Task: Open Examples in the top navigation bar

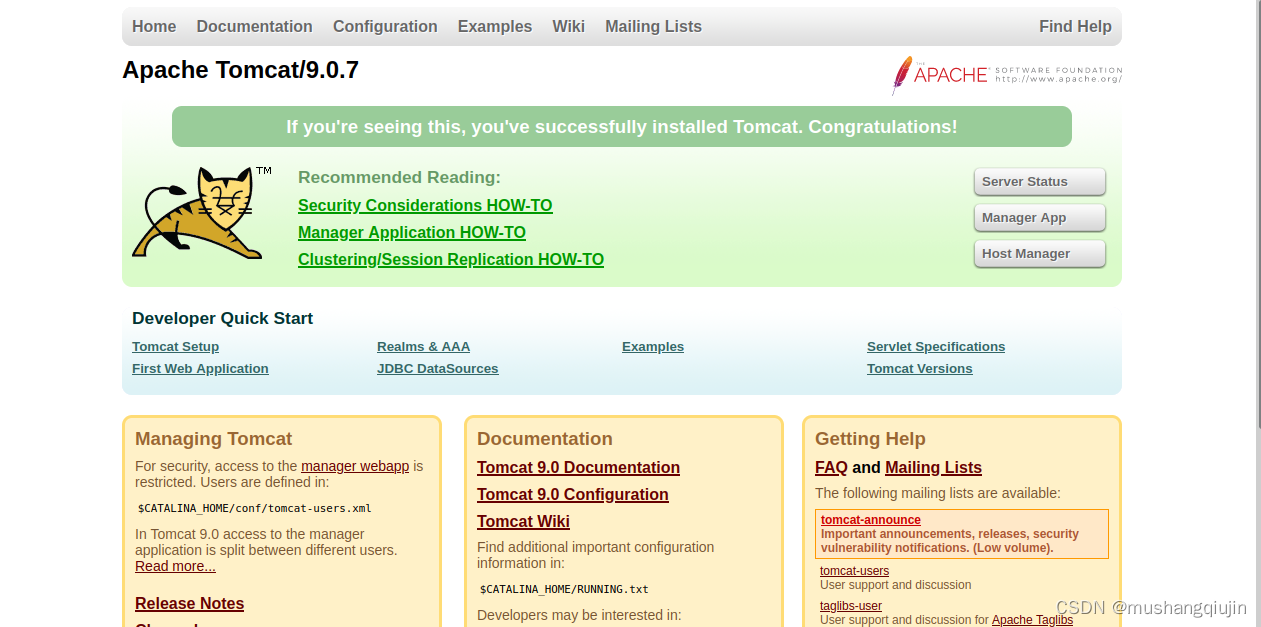Action: (495, 27)
